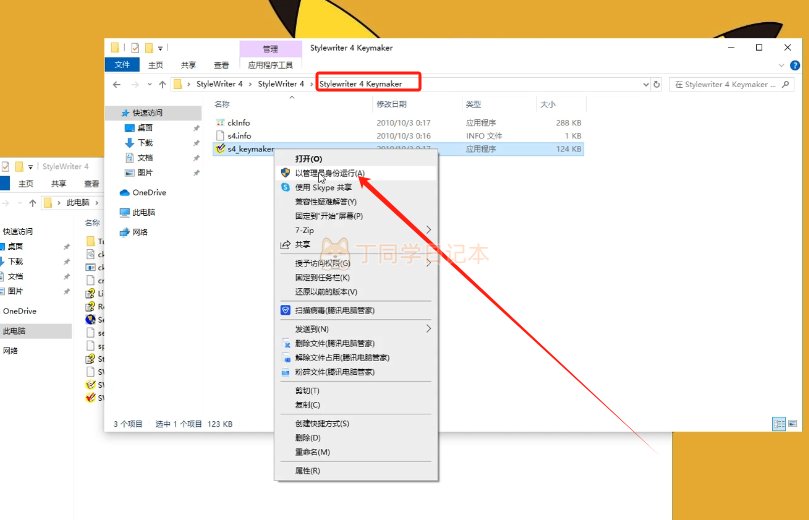The width and height of the screenshot is (809, 520).
Task: Select OneDrive in background StyleWriter 4 window sidebar
Action: pos(20,311)
